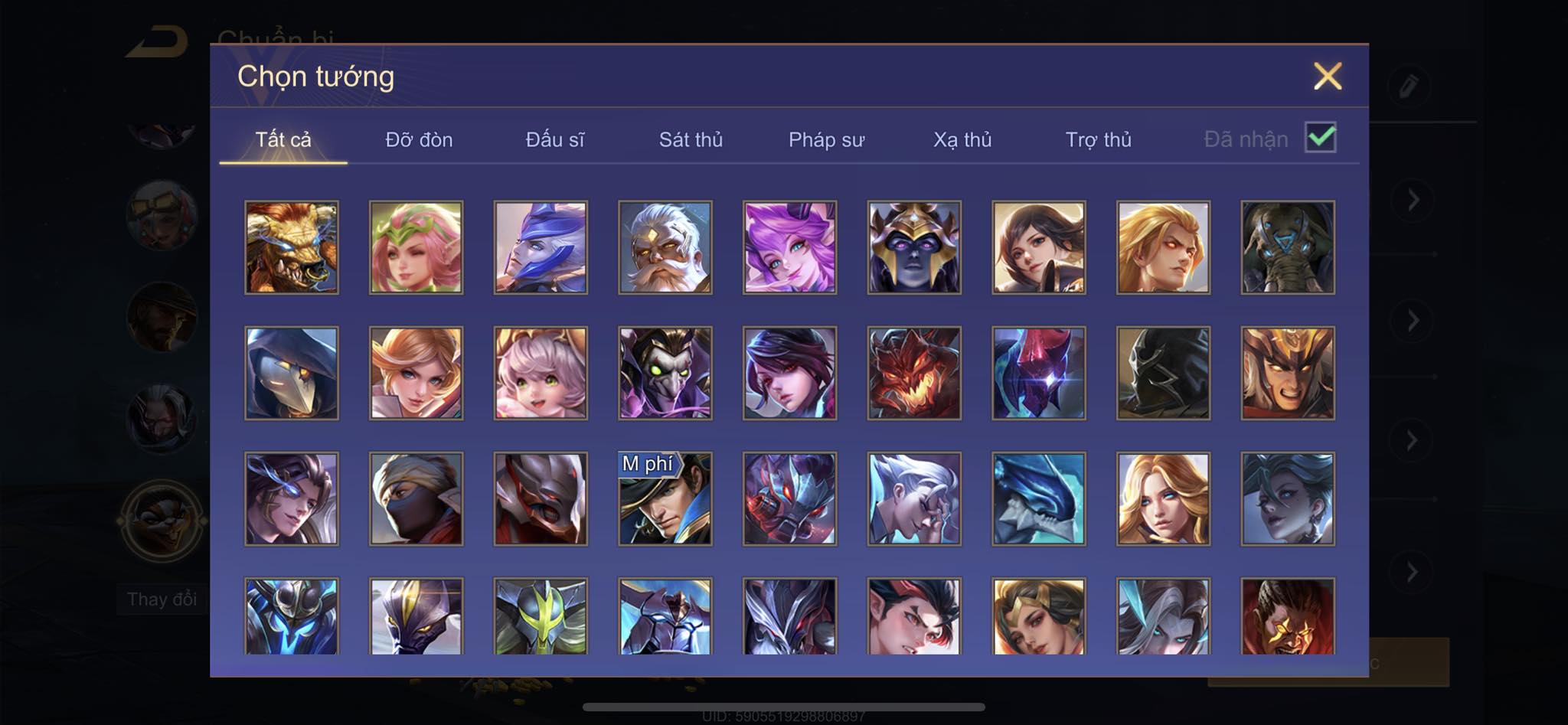Select the 'Đấu sĩ' tab

[554, 139]
